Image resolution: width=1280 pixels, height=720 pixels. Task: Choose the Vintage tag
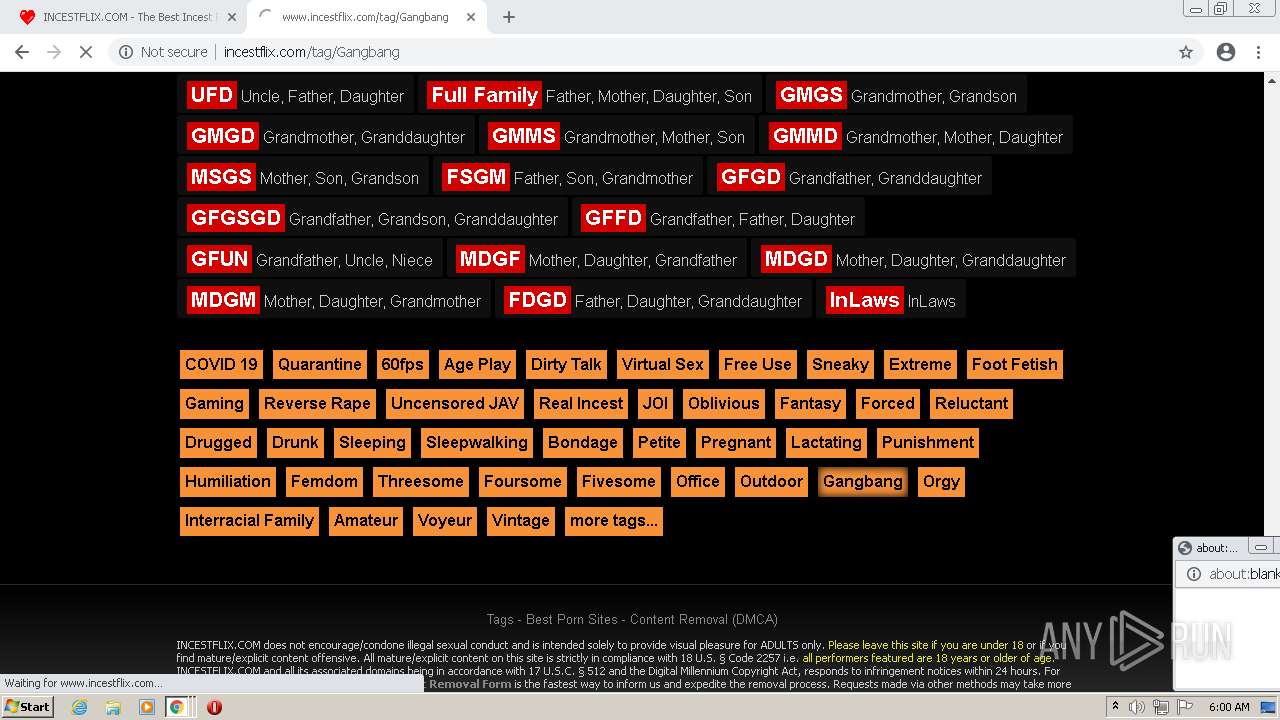(x=520, y=520)
